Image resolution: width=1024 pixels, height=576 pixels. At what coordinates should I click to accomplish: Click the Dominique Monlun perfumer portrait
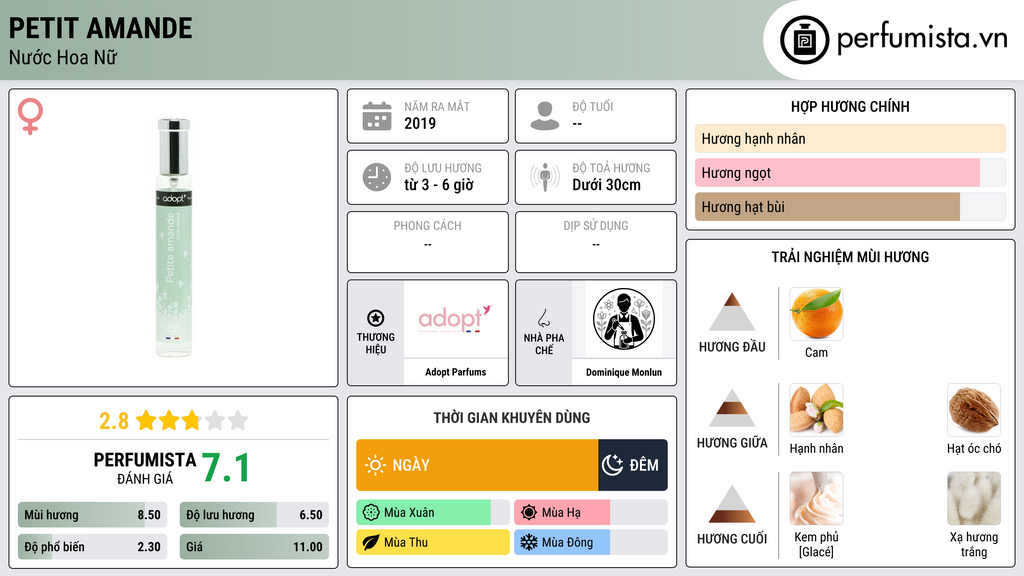624,319
